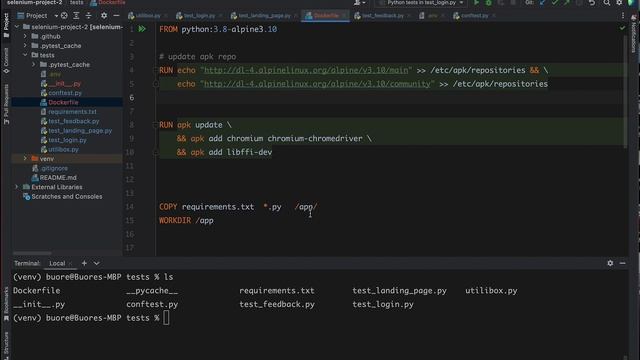Click the Git push arrow icon

[x=567, y=3]
